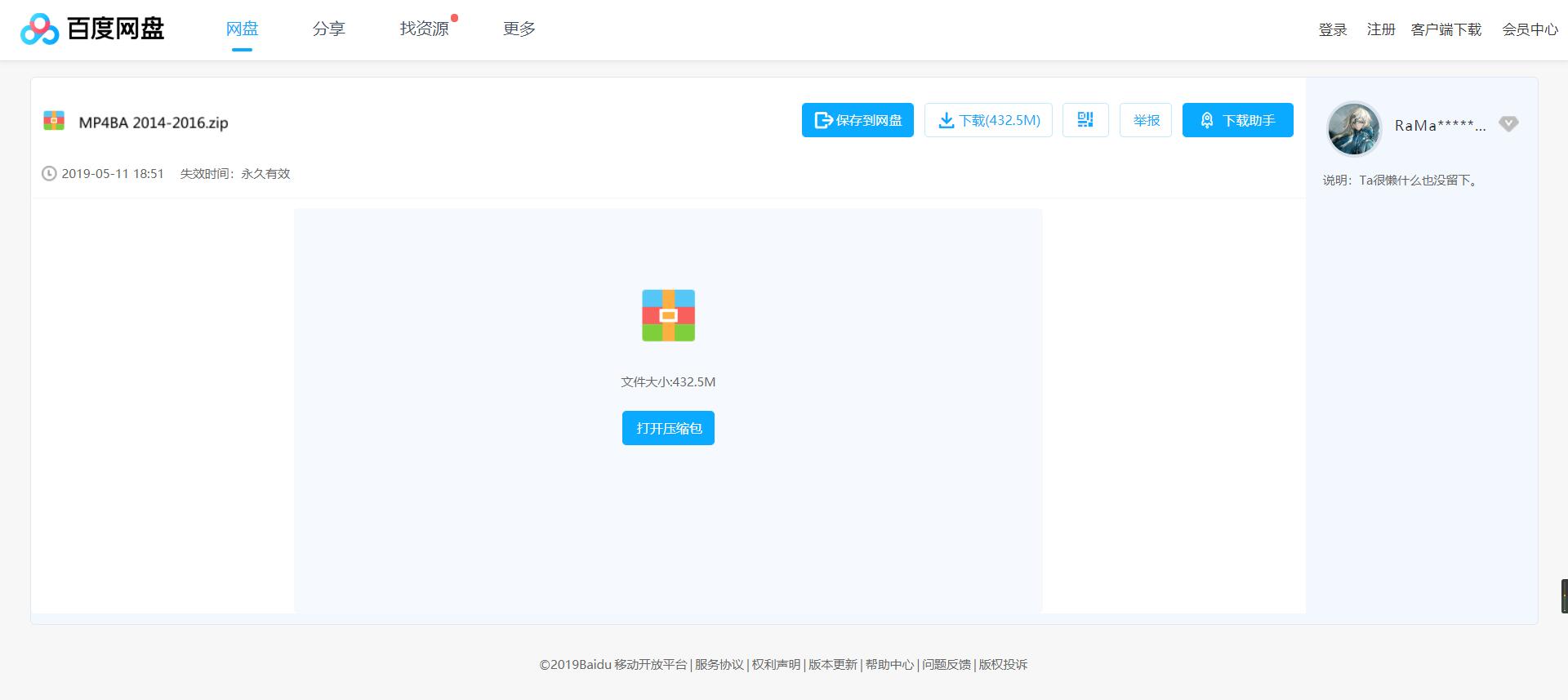Open the archive with 打开压缩包
Image resolution: width=1568 pixels, height=700 pixels.
tap(668, 428)
